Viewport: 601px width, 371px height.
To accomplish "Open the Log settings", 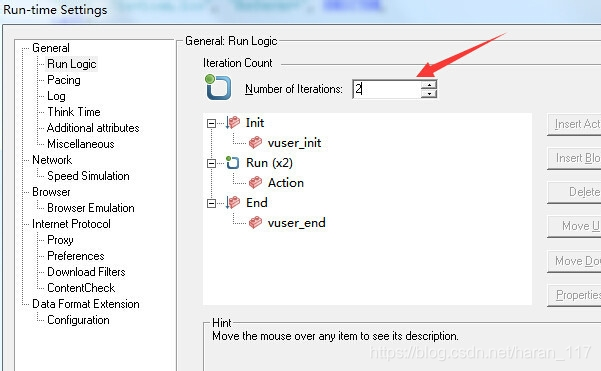I will (56, 96).
